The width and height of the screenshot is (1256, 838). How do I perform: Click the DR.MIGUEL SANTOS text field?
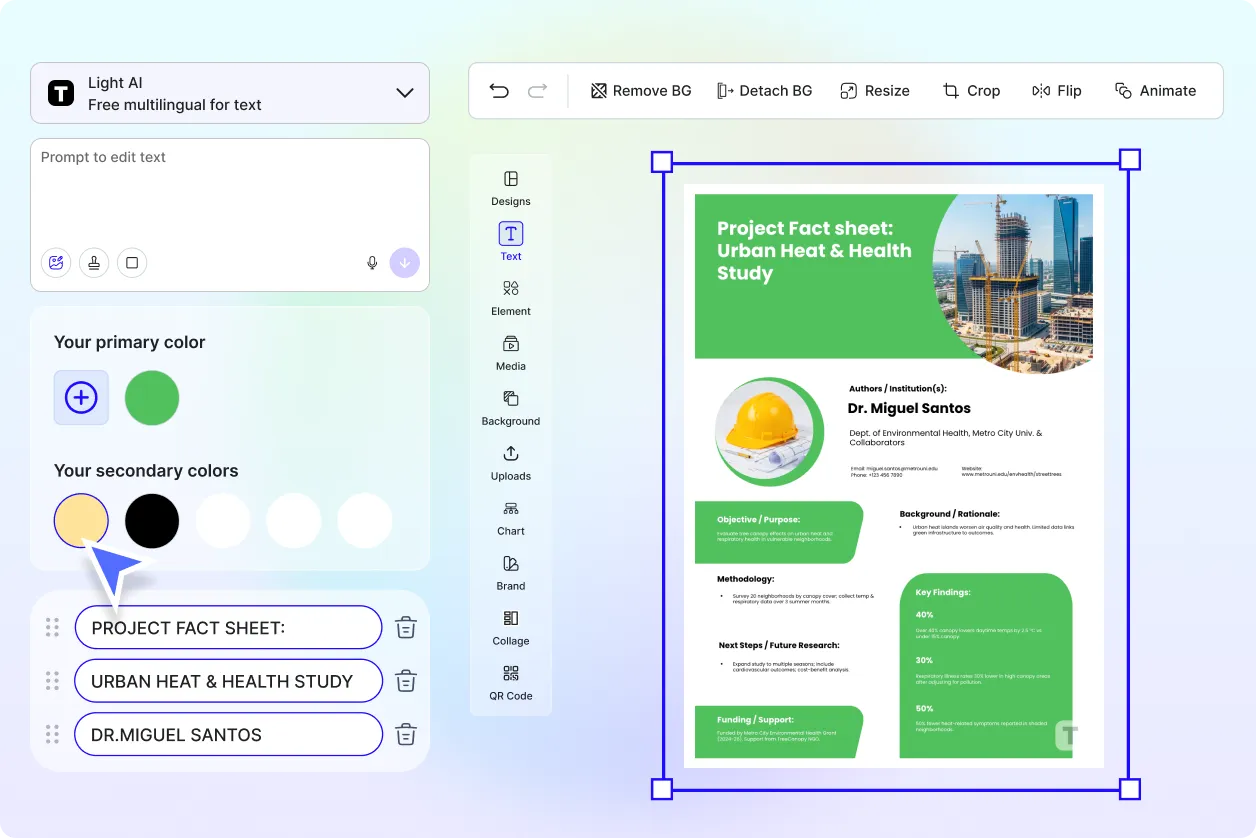228,734
